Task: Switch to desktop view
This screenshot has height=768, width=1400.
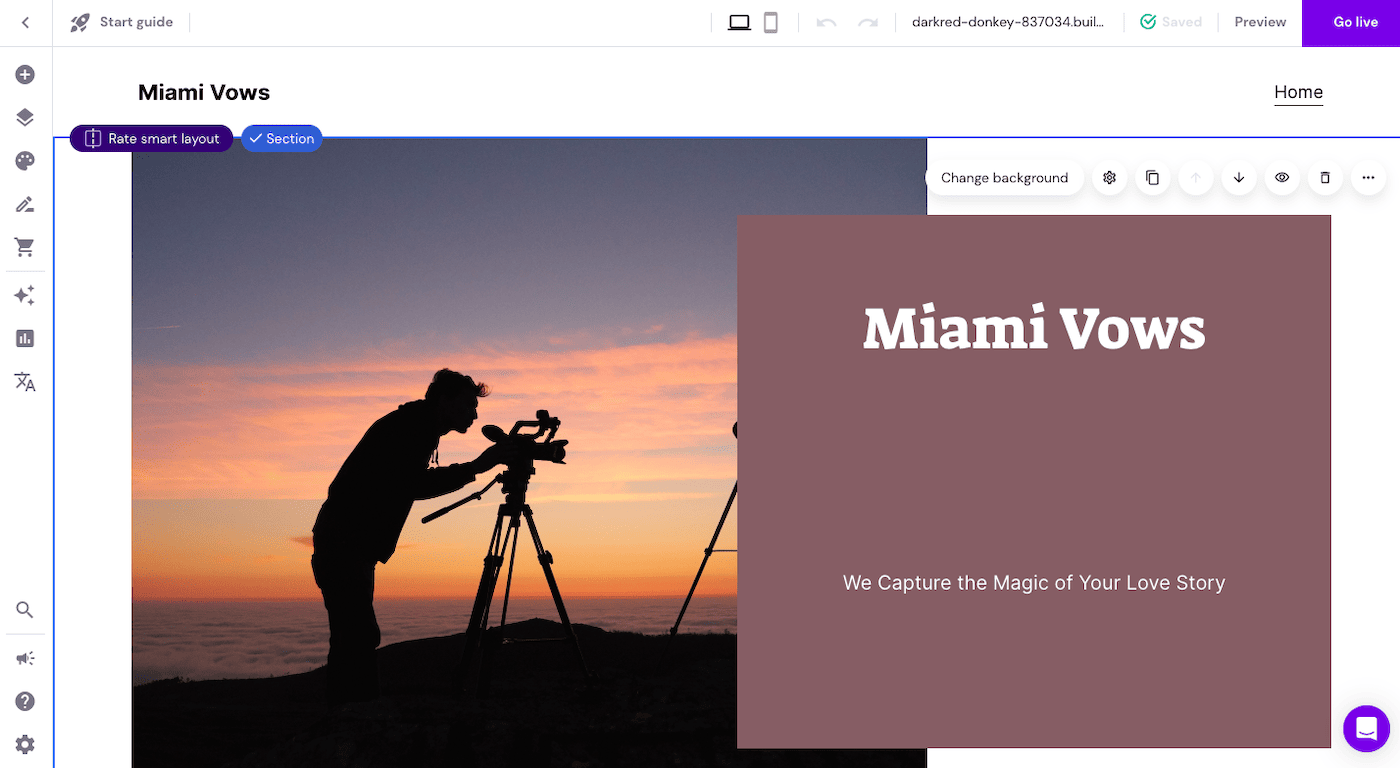Action: 739,23
